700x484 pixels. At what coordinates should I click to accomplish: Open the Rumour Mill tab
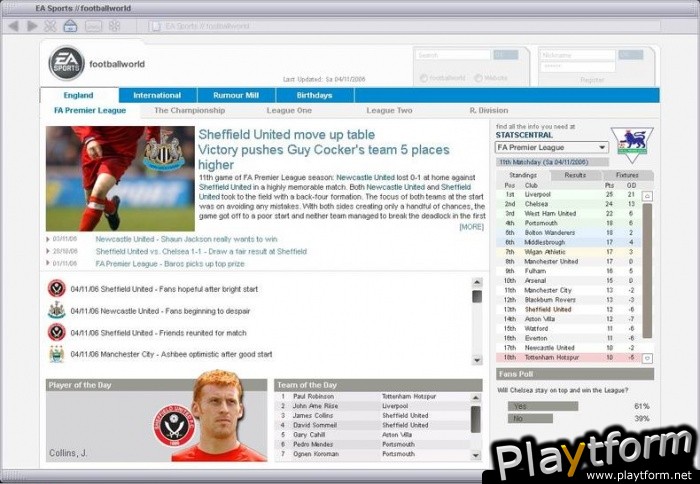pos(236,95)
